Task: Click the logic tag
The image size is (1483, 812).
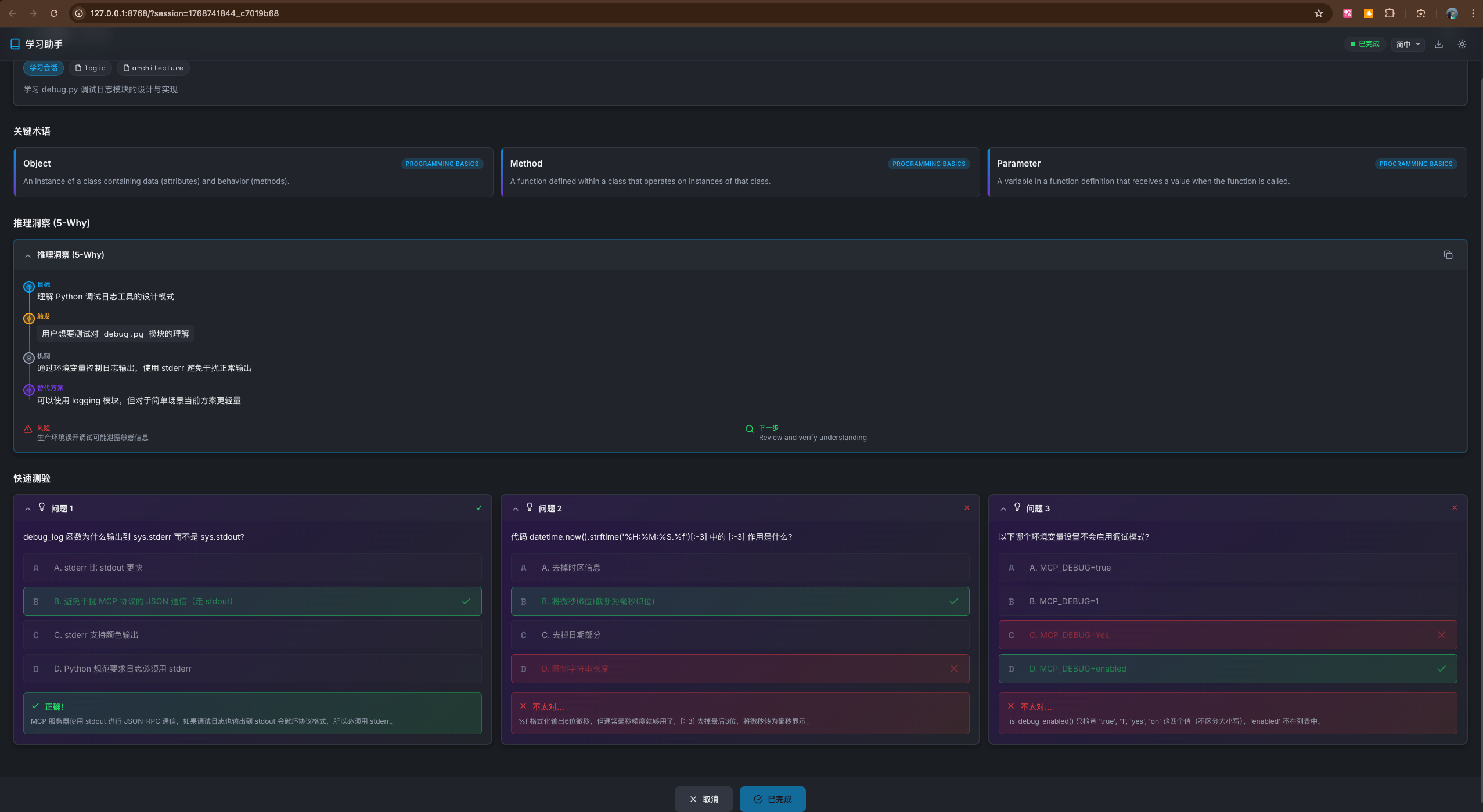Action: click(x=90, y=68)
